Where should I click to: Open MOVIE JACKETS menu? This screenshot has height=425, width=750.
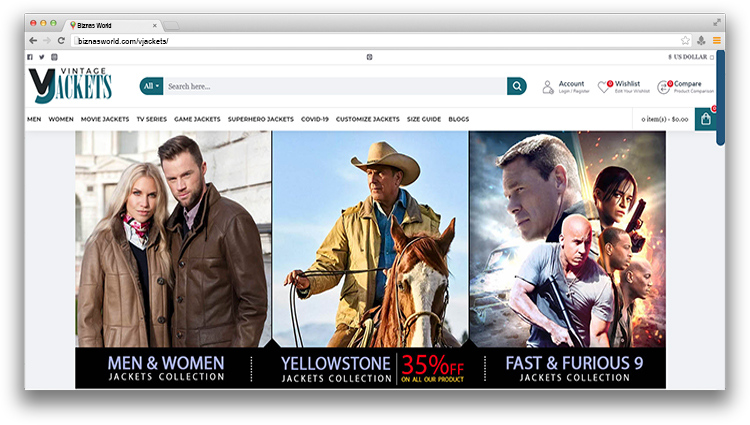click(105, 119)
